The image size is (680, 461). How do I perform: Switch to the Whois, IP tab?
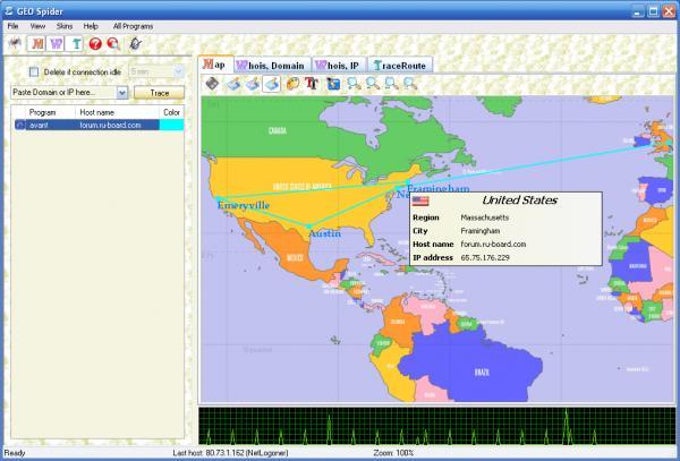[x=339, y=65]
